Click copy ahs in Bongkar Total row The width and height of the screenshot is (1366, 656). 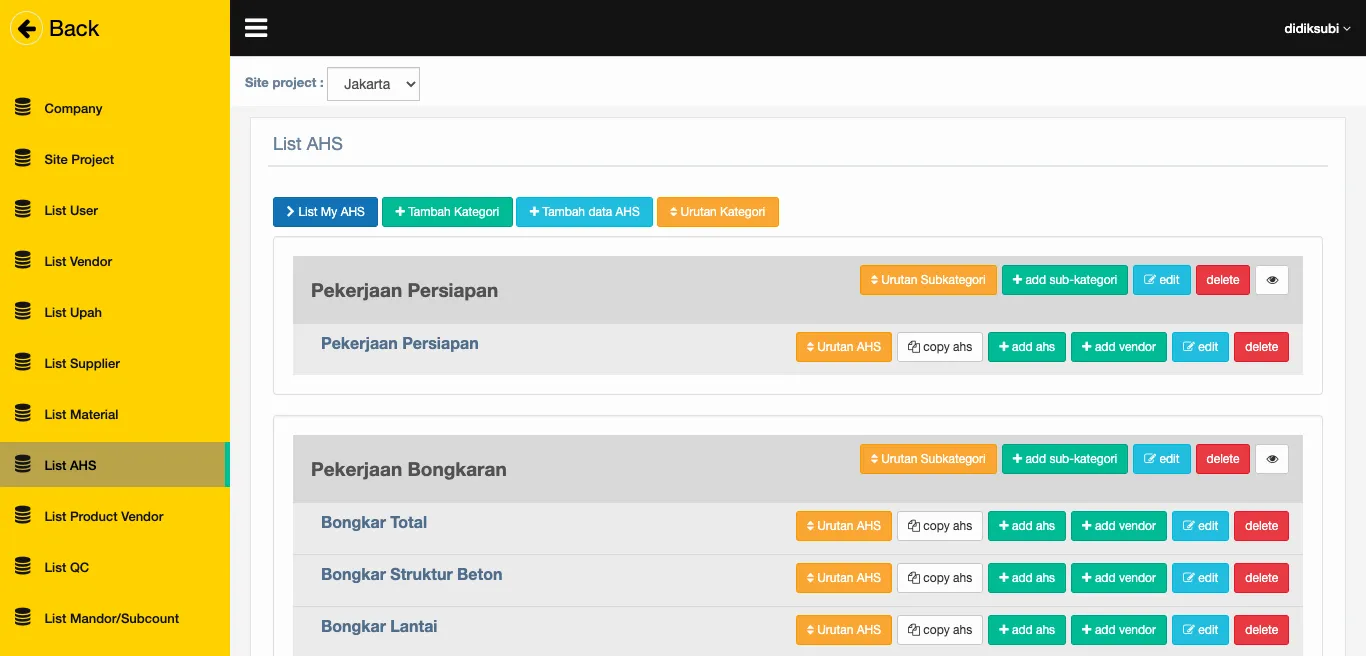click(x=940, y=526)
